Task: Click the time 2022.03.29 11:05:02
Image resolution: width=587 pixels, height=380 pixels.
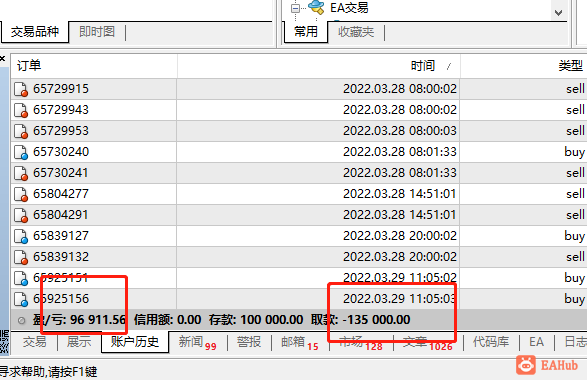Action: click(x=400, y=278)
